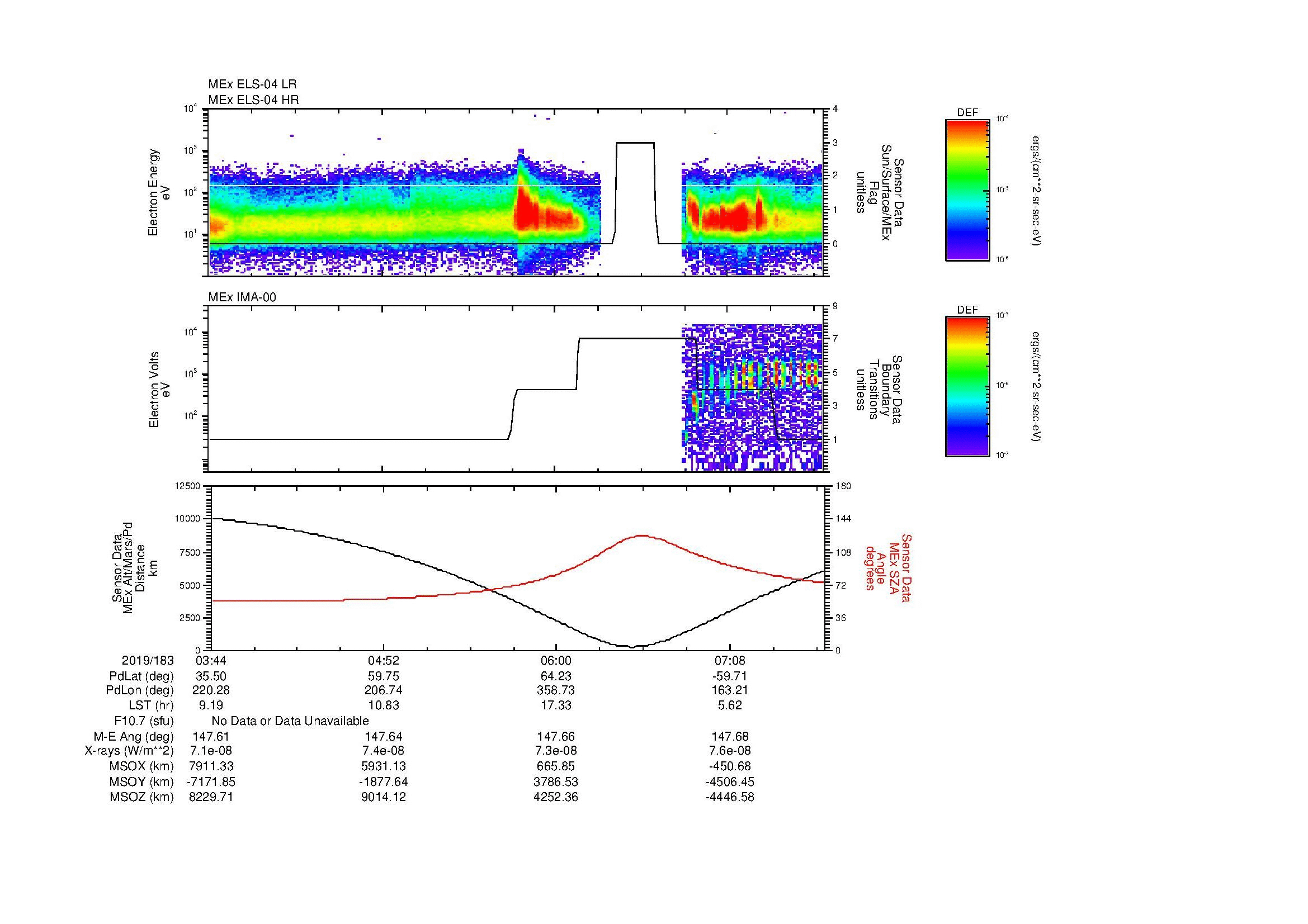This screenshot has width=1308, height=924.
Task: Click 'No Data or Data Unavailable' text
Action: coord(290,721)
